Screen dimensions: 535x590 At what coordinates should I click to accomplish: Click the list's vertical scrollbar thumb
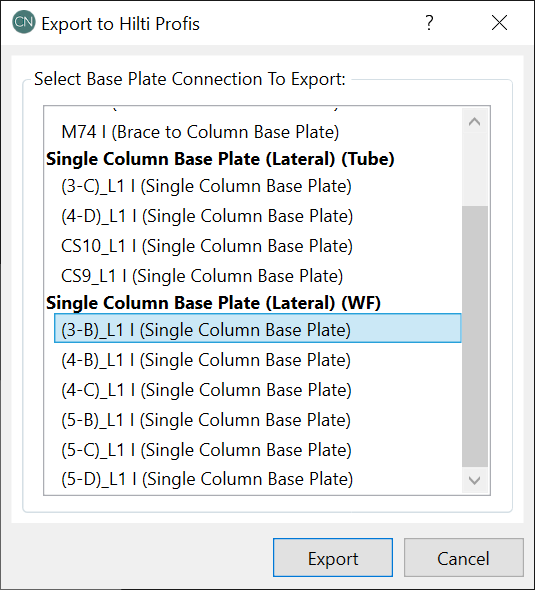point(475,336)
